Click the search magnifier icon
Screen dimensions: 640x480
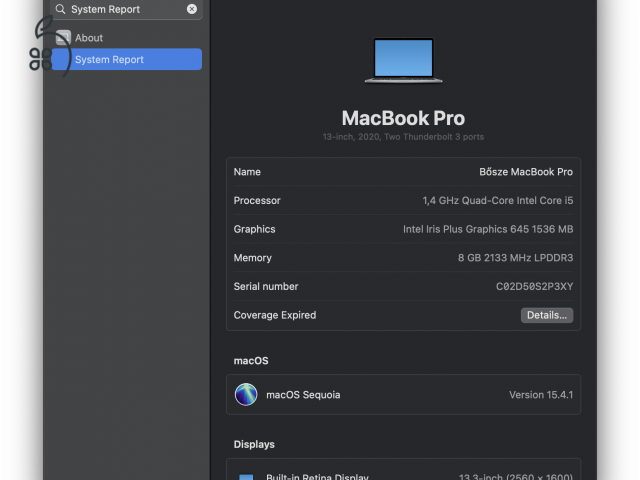click(60, 9)
